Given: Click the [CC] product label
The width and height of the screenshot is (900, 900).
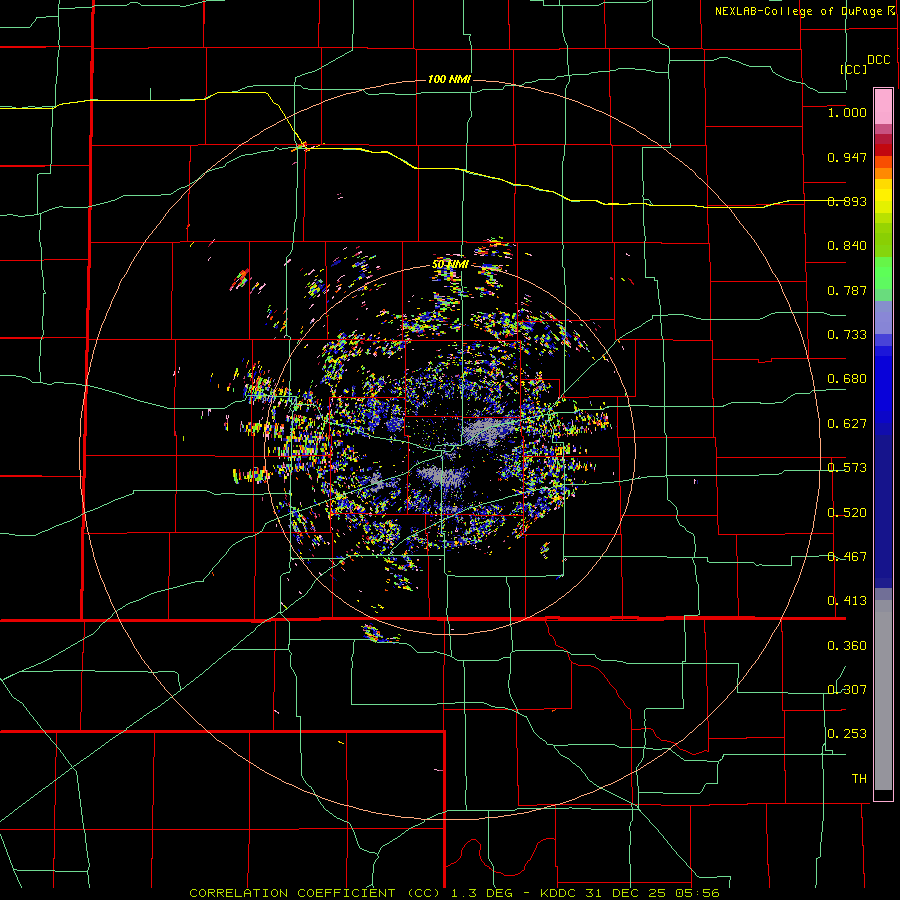Looking at the screenshot, I should click(x=854, y=69).
